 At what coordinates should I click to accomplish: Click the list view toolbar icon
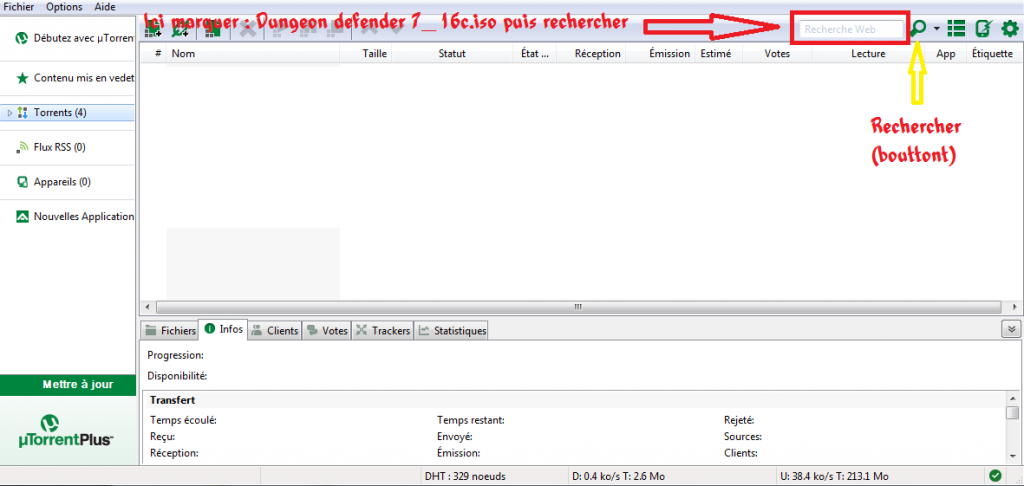click(x=956, y=28)
